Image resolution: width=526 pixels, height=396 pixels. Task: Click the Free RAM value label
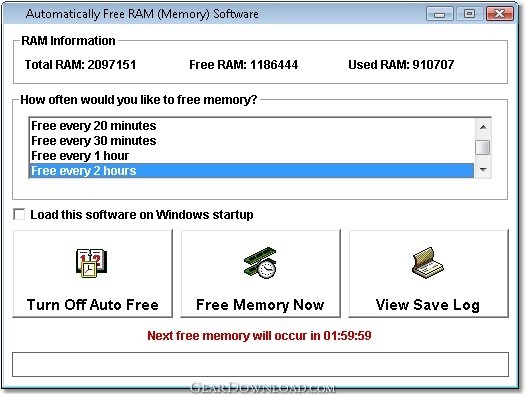244,64
